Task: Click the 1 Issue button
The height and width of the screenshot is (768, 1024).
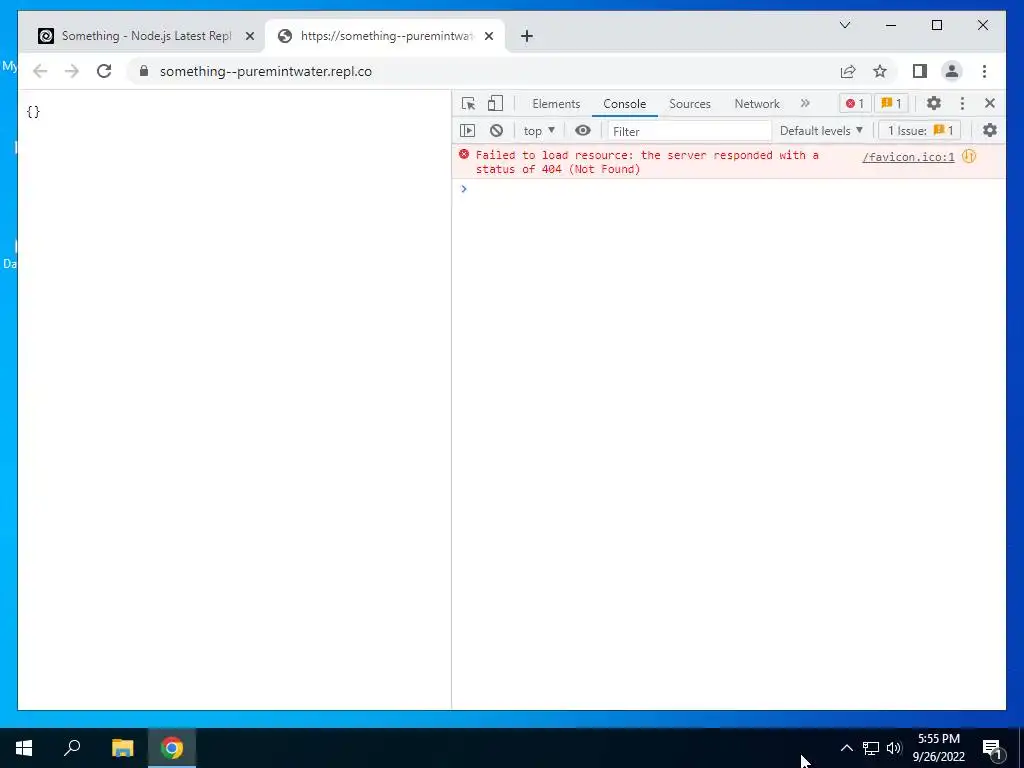Action: click(920, 131)
